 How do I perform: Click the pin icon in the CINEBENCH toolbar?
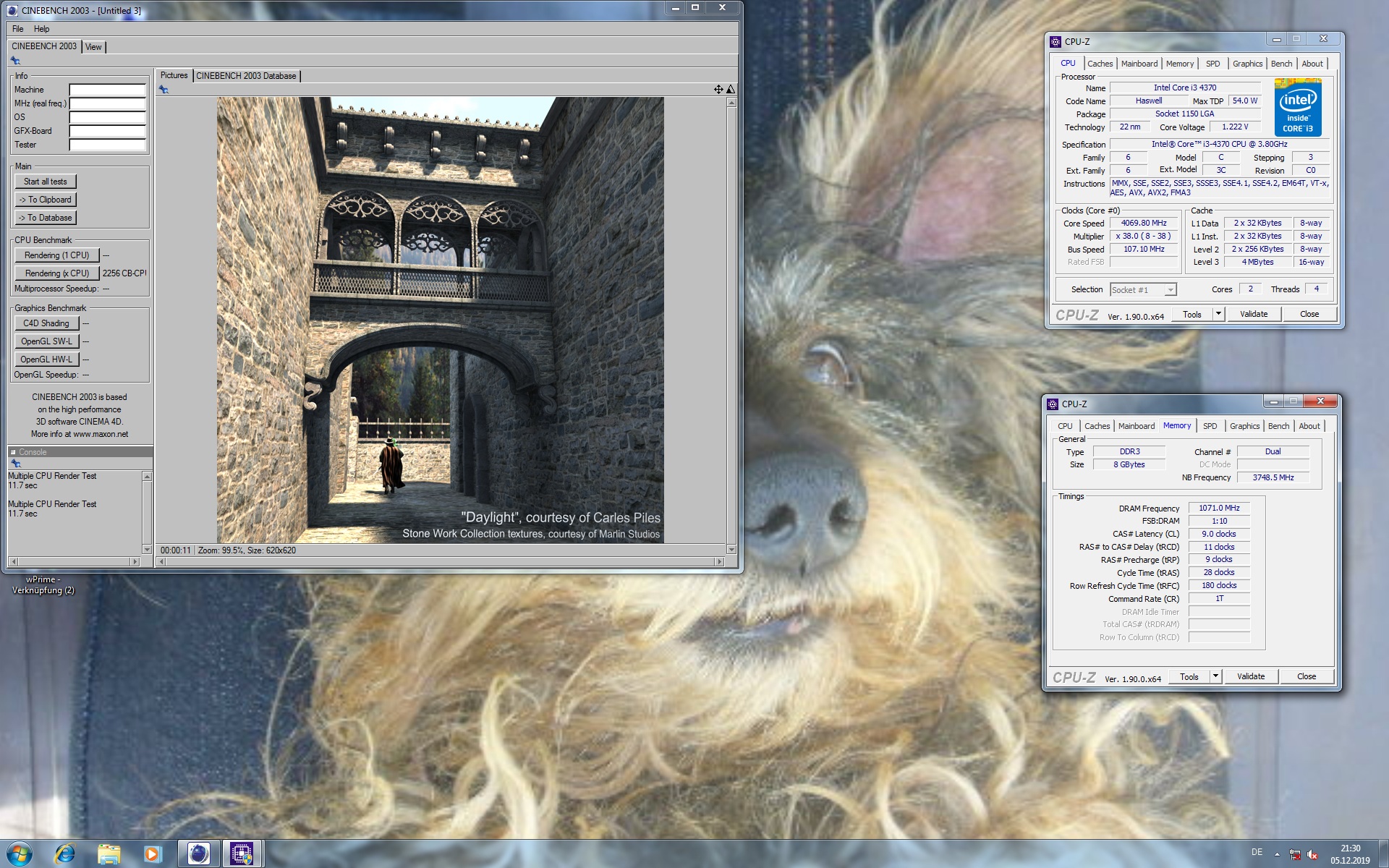click(x=15, y=61)
